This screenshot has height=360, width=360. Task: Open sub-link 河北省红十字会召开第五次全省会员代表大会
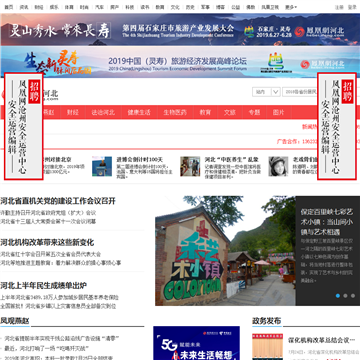click(51, 254)
